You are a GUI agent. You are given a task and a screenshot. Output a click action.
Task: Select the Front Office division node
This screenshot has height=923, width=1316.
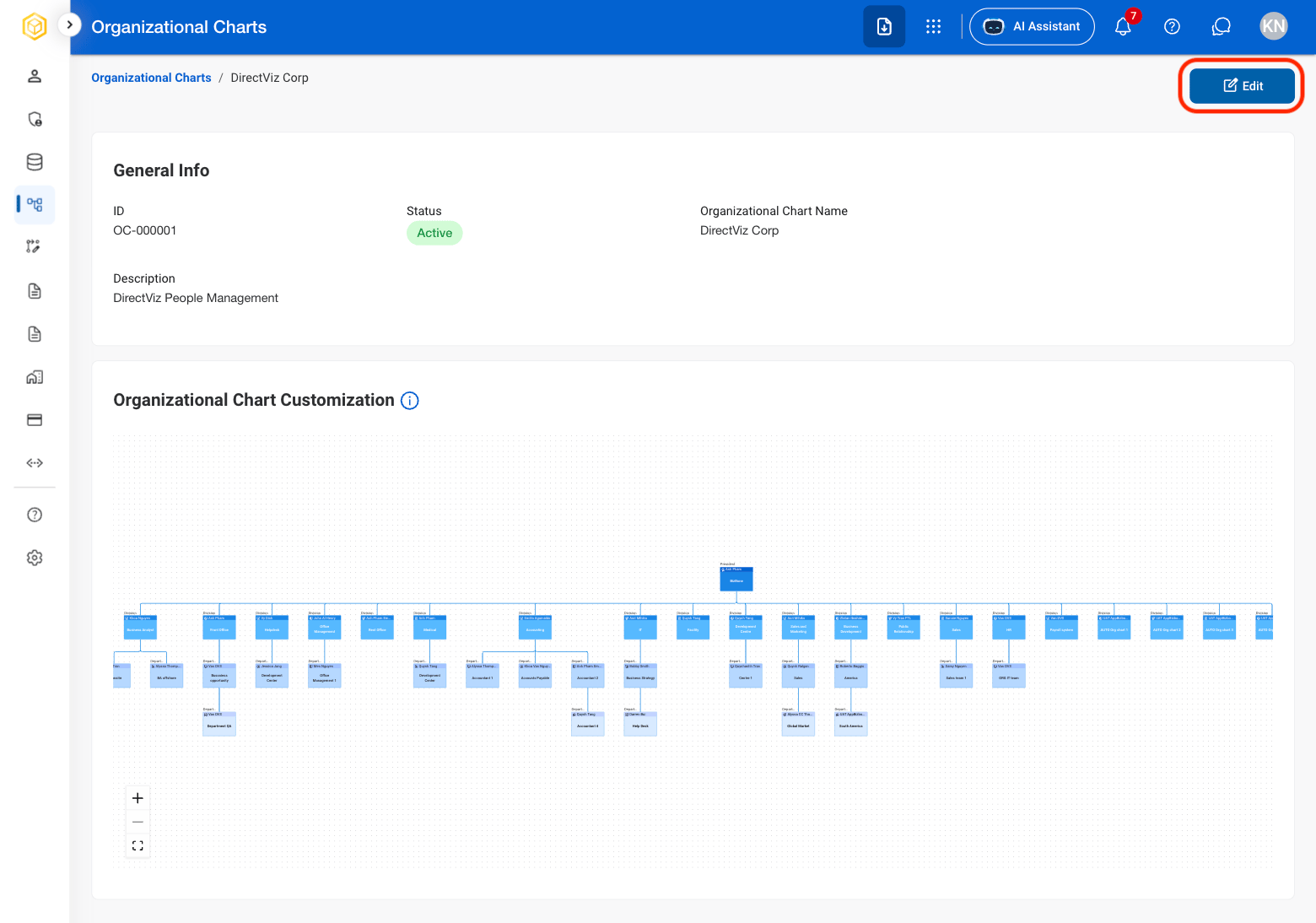(x=219, y=627)
